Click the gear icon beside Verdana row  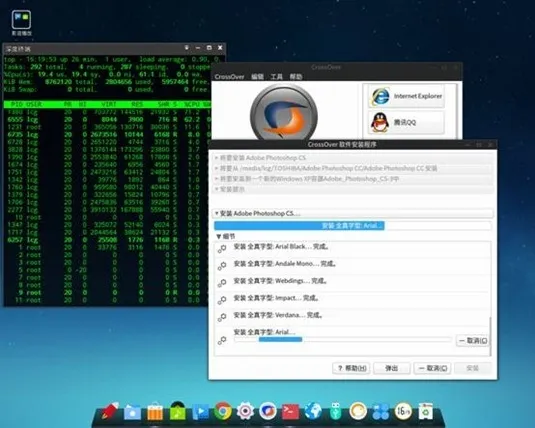click(x=222, y=317)
